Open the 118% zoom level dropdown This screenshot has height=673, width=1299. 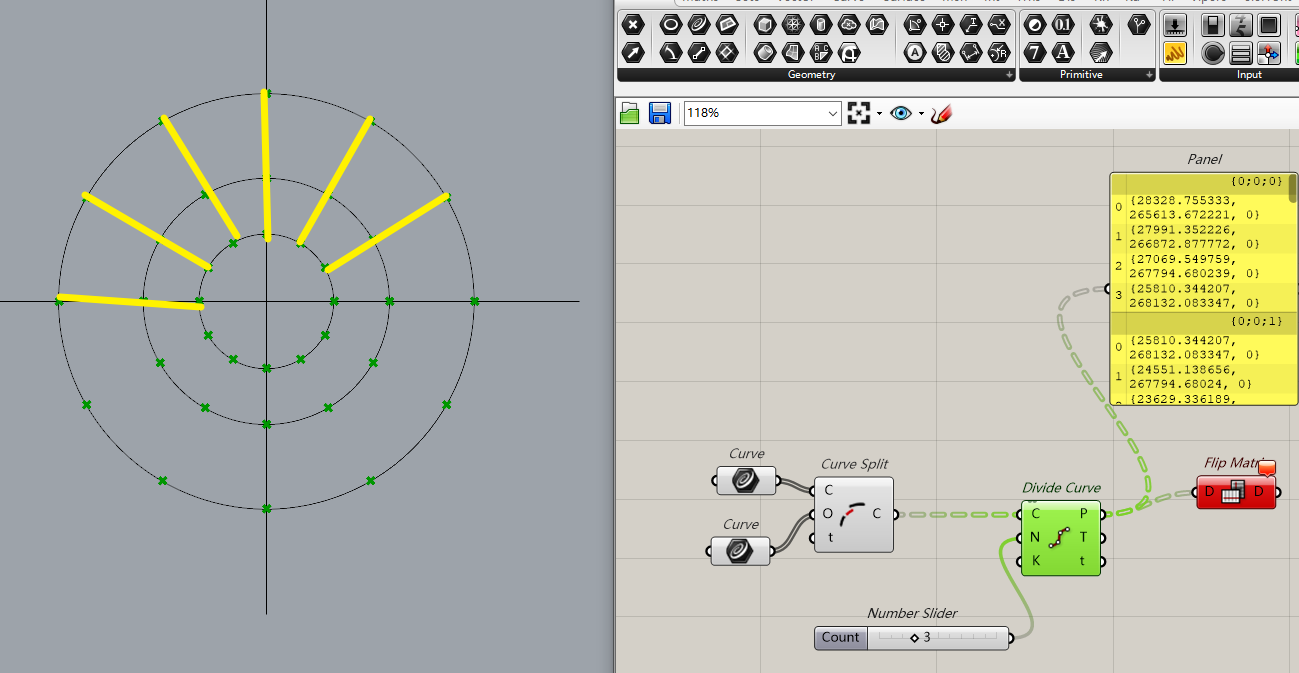(x=834, y=114)
